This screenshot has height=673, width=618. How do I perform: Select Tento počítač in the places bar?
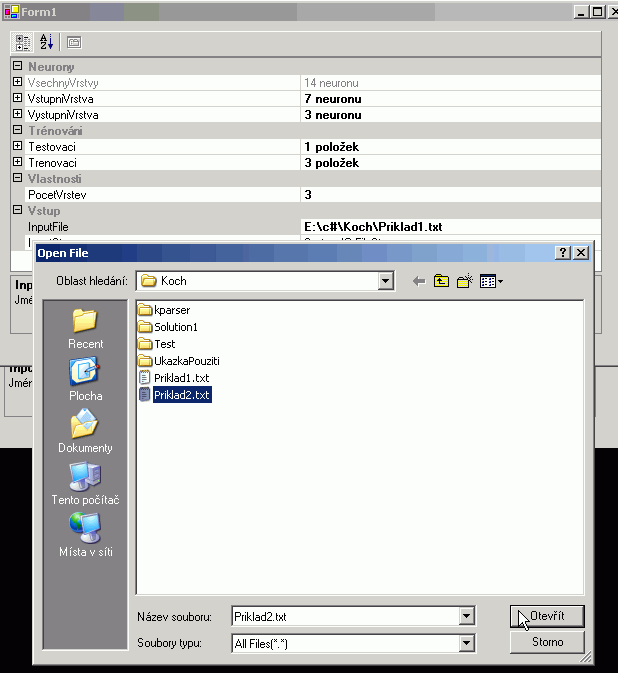85,484
